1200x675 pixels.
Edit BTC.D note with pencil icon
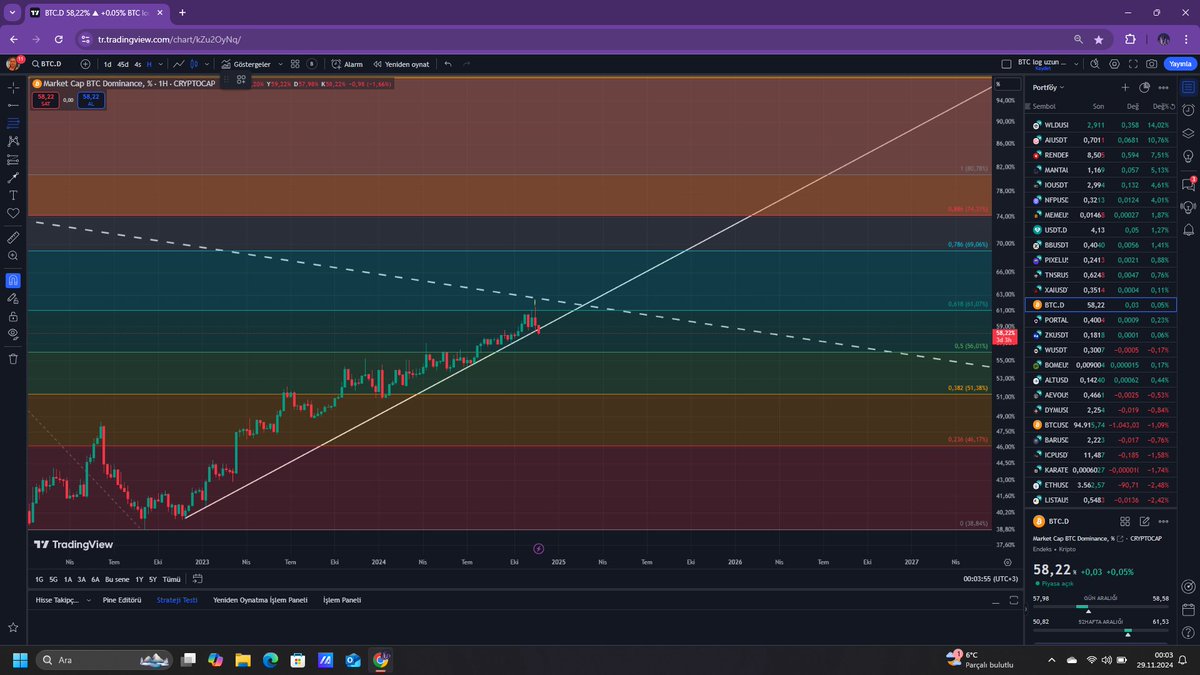[x=1144, y=521]
